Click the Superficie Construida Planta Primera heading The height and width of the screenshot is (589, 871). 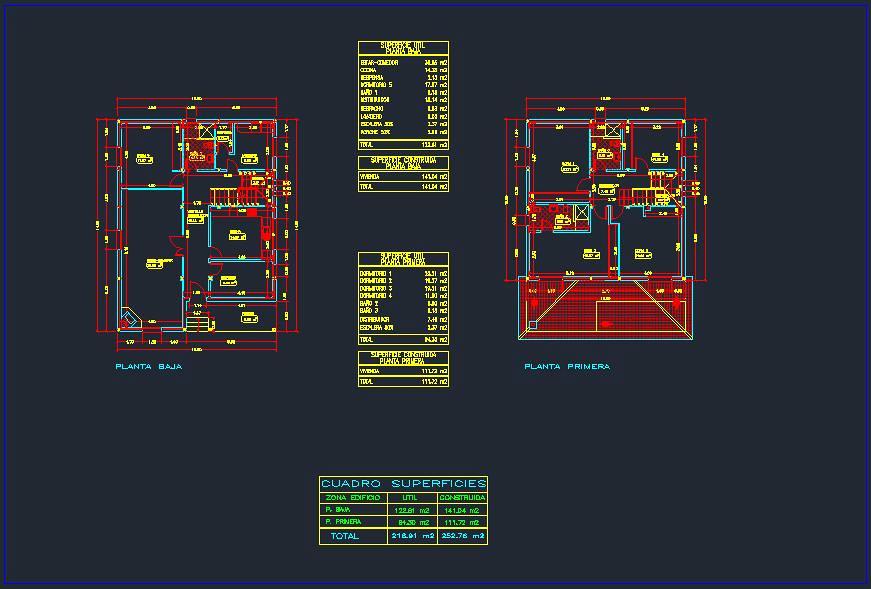click(403, 357)
